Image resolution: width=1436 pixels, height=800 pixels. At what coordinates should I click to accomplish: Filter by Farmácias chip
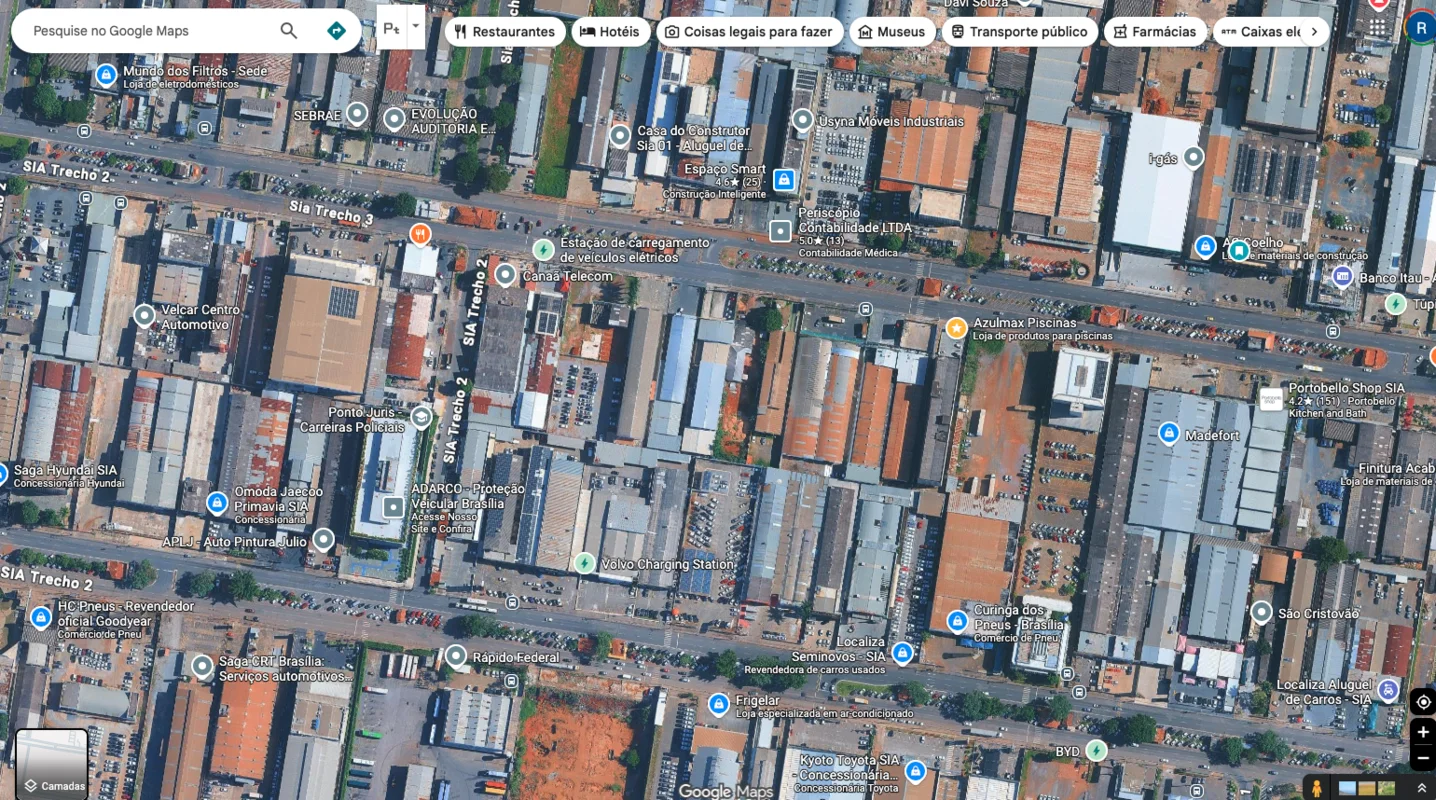click(x=1155, y=32)
